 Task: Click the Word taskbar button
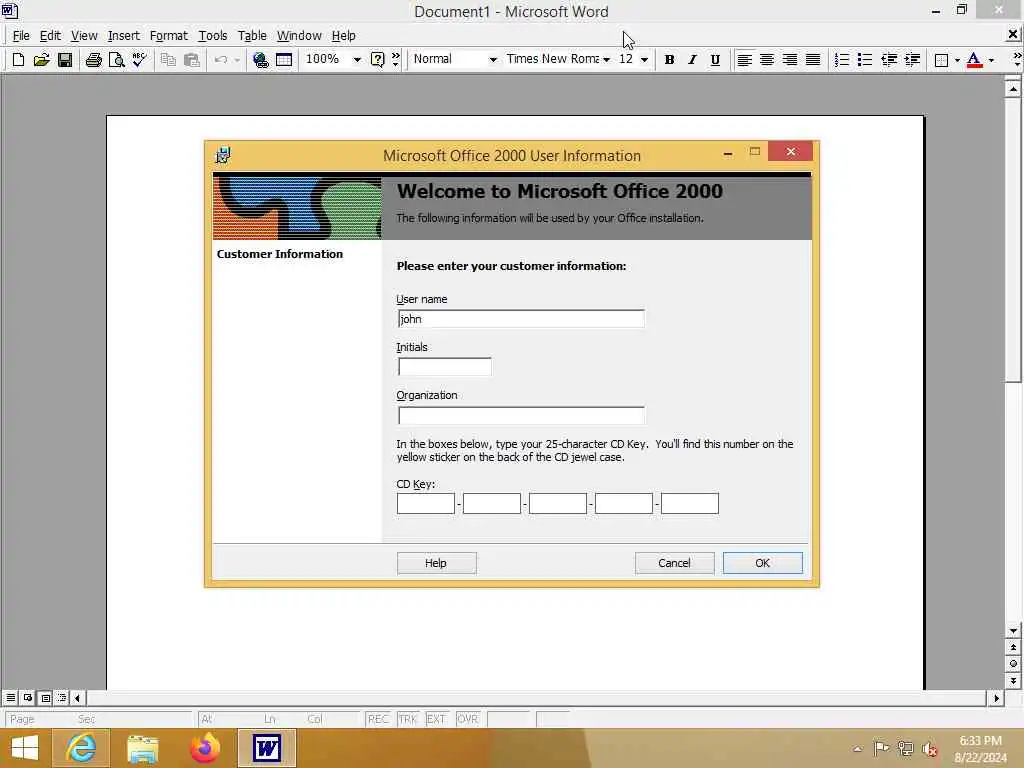pyautogui.click(x=266, y=748)
